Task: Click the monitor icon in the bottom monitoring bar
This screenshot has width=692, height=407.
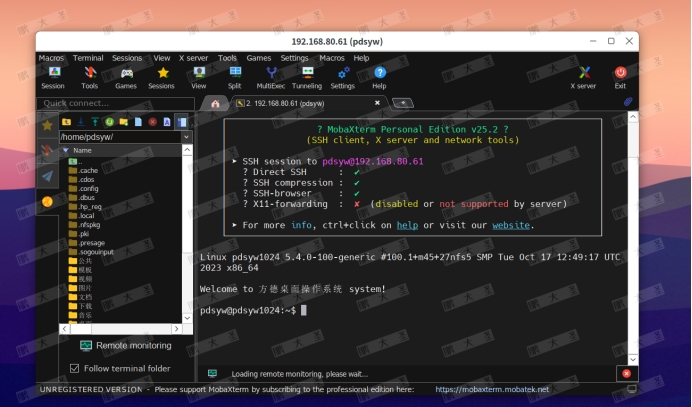Action: (x=212, y=374)
